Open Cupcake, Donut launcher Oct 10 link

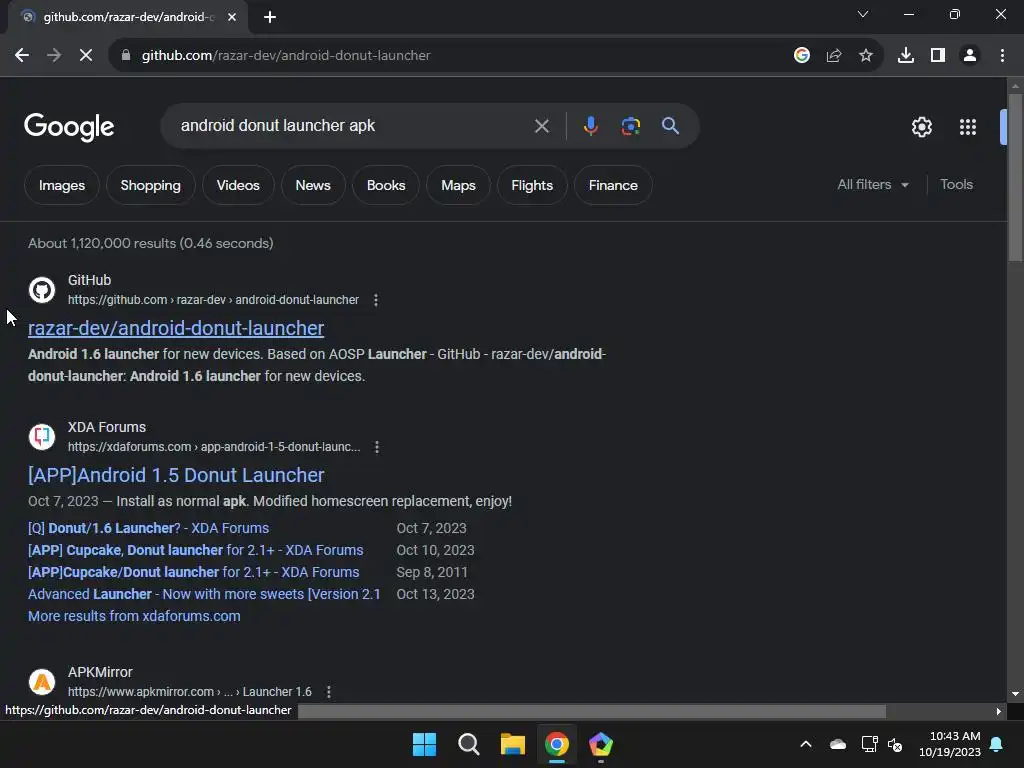click(195, 550)
